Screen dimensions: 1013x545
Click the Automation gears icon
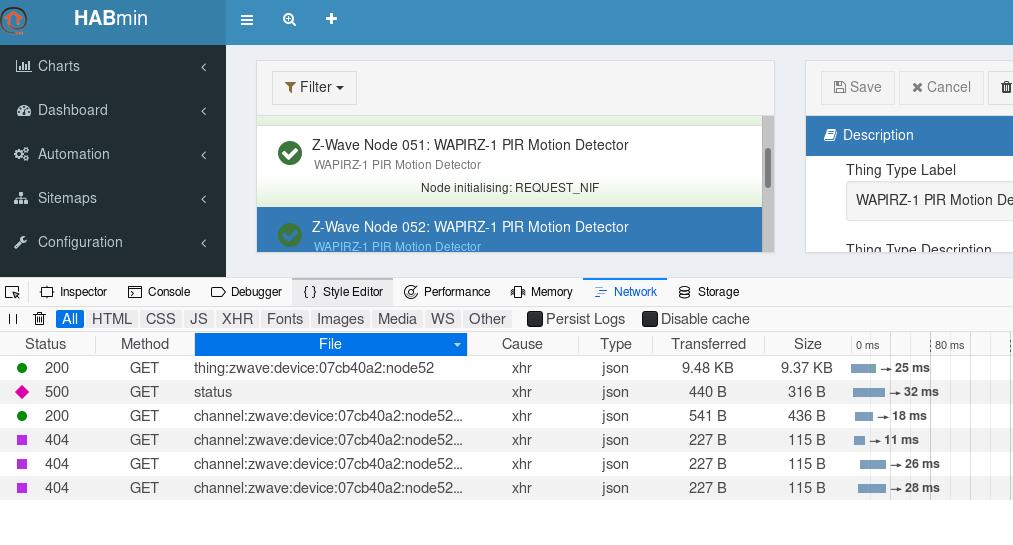[x=22, y=154]
